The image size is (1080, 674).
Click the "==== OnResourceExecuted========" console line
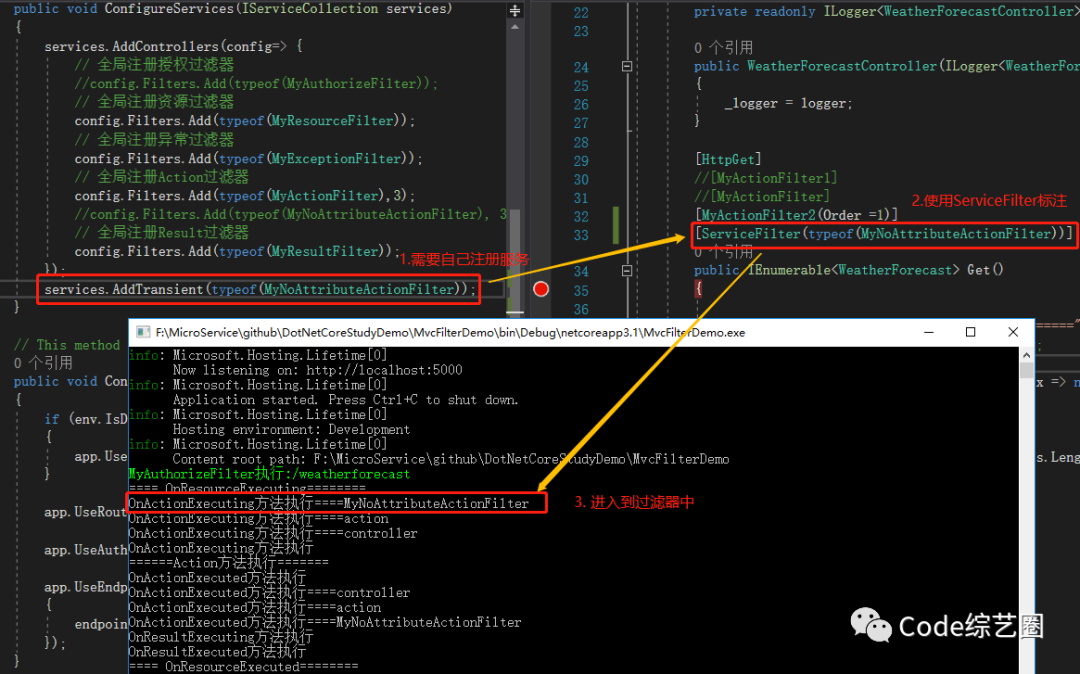pos(243,666)
